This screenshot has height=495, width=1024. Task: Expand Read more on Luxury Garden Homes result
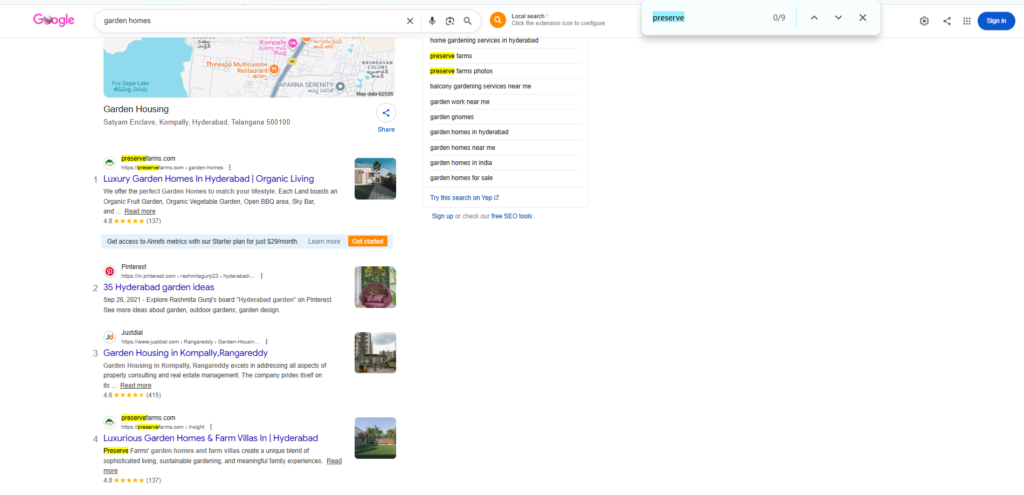(x=140, y=211)
